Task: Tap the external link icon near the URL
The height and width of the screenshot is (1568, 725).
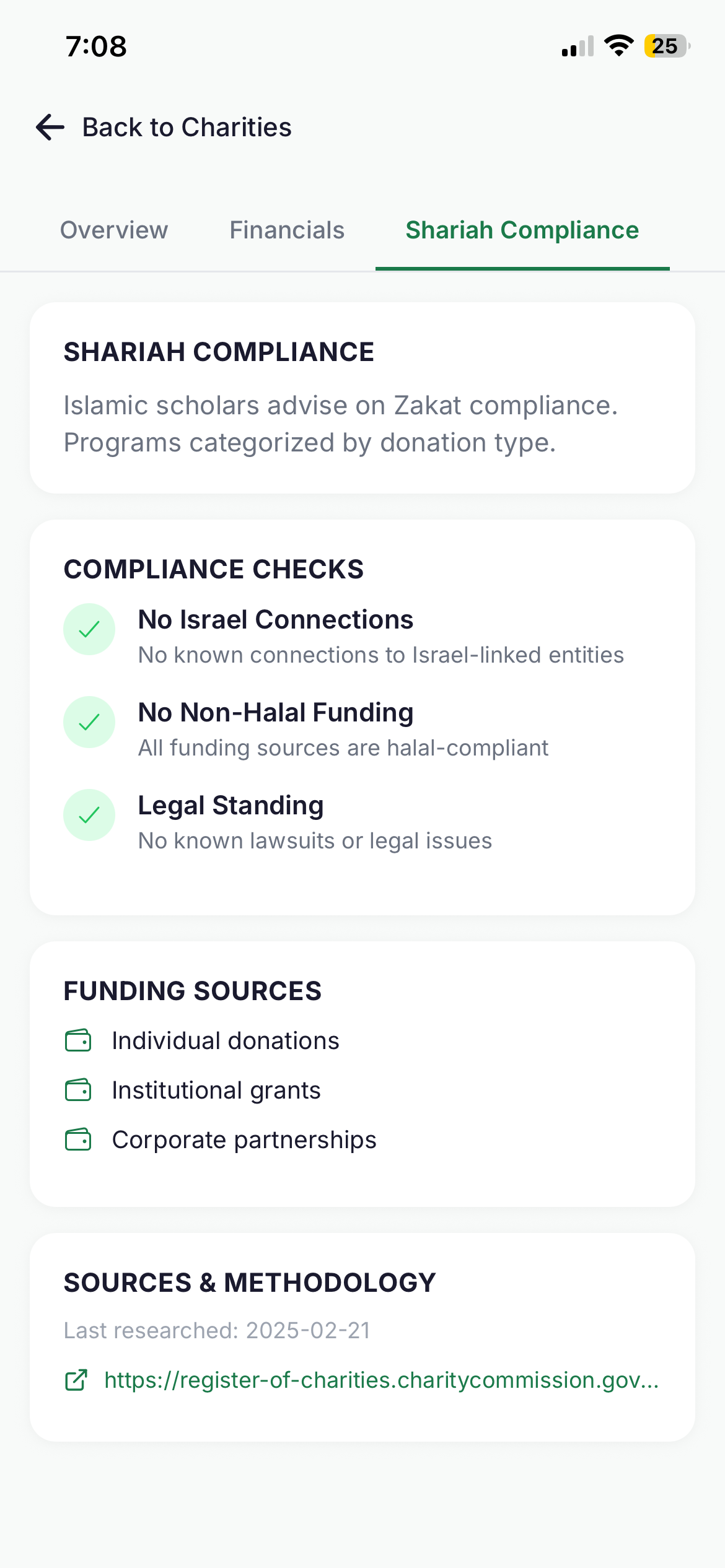Action: [x=77, y=1380]
